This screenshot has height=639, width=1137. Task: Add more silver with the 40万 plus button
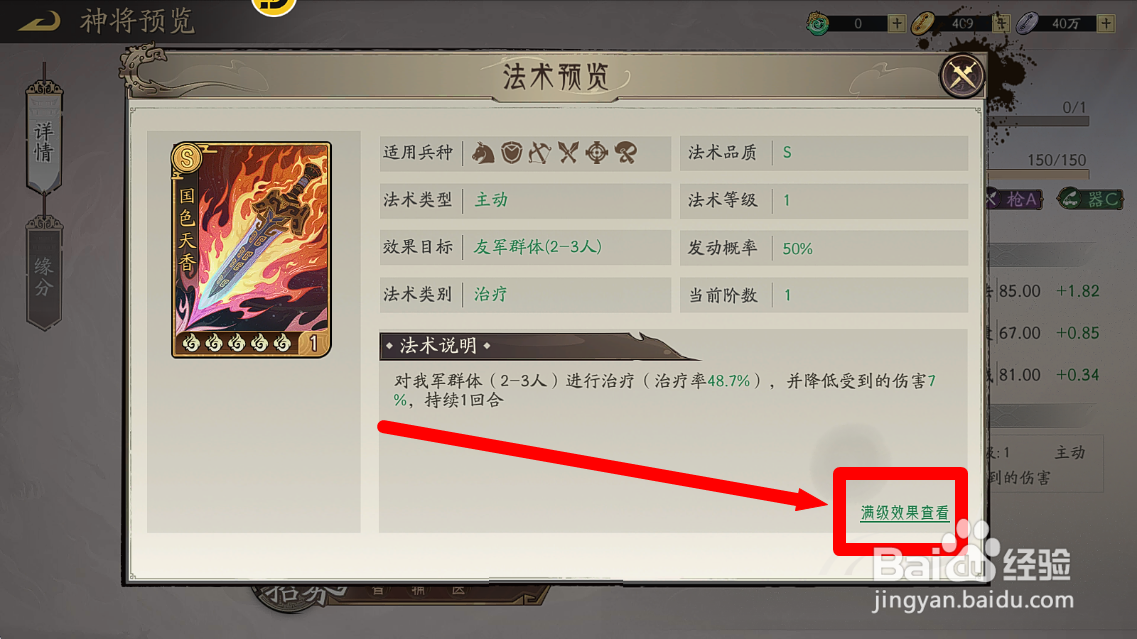[x=1106, y=23]
